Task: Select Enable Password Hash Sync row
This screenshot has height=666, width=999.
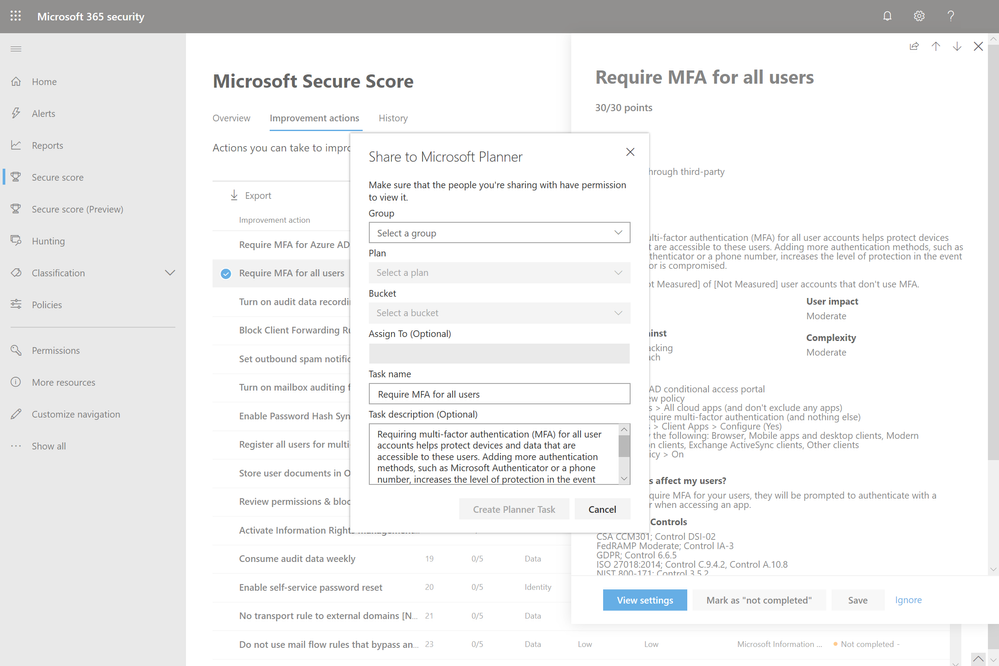Action: tap(281, 416)
